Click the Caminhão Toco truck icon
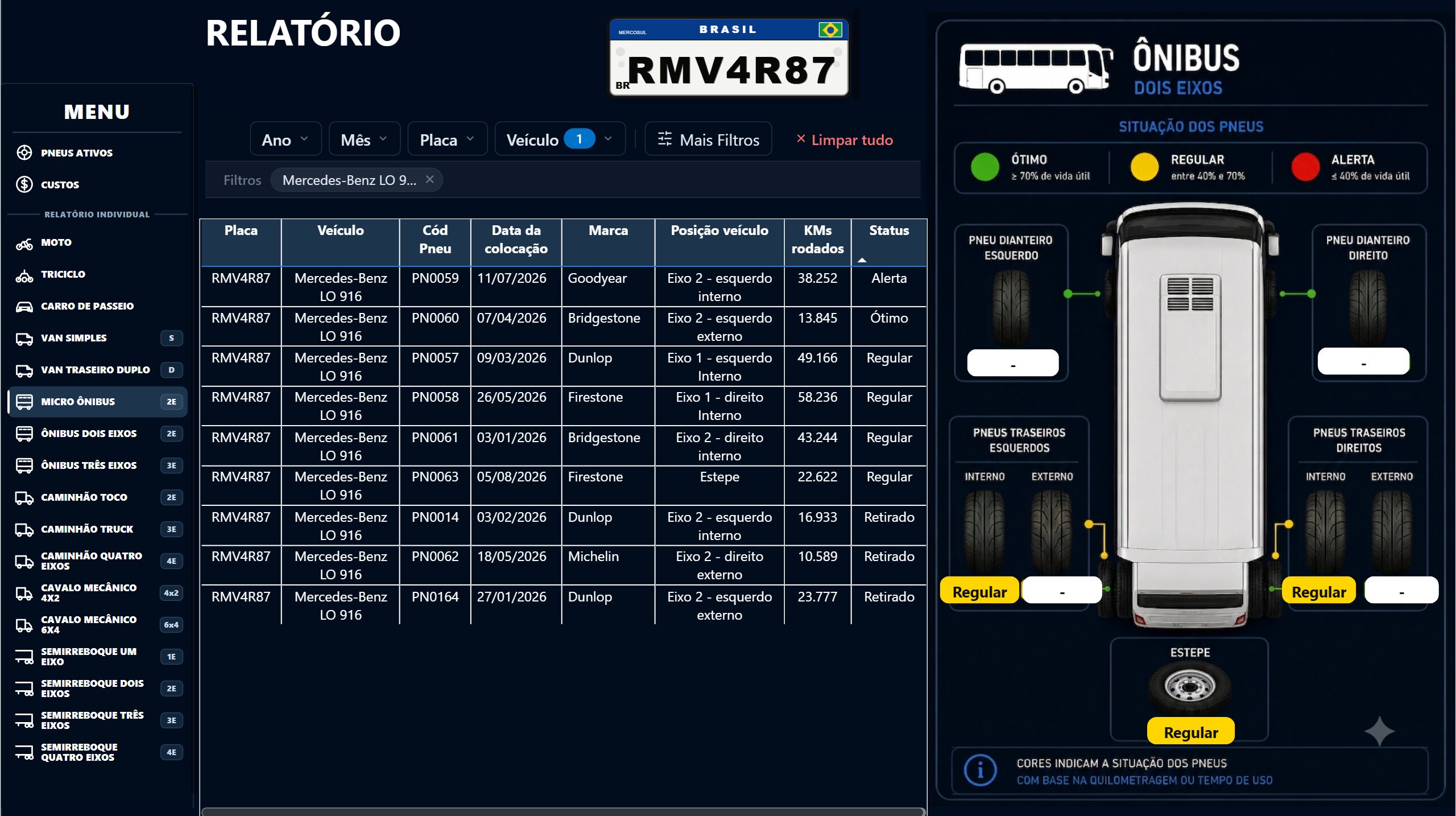 click(x=24, y=497)
